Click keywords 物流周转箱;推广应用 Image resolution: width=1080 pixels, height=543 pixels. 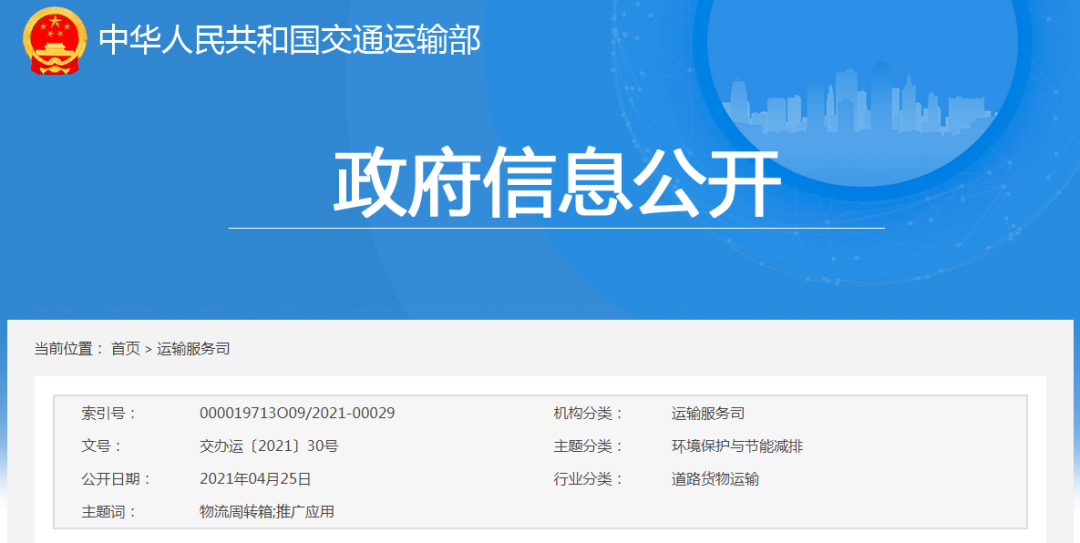click(x=266, y=512)
